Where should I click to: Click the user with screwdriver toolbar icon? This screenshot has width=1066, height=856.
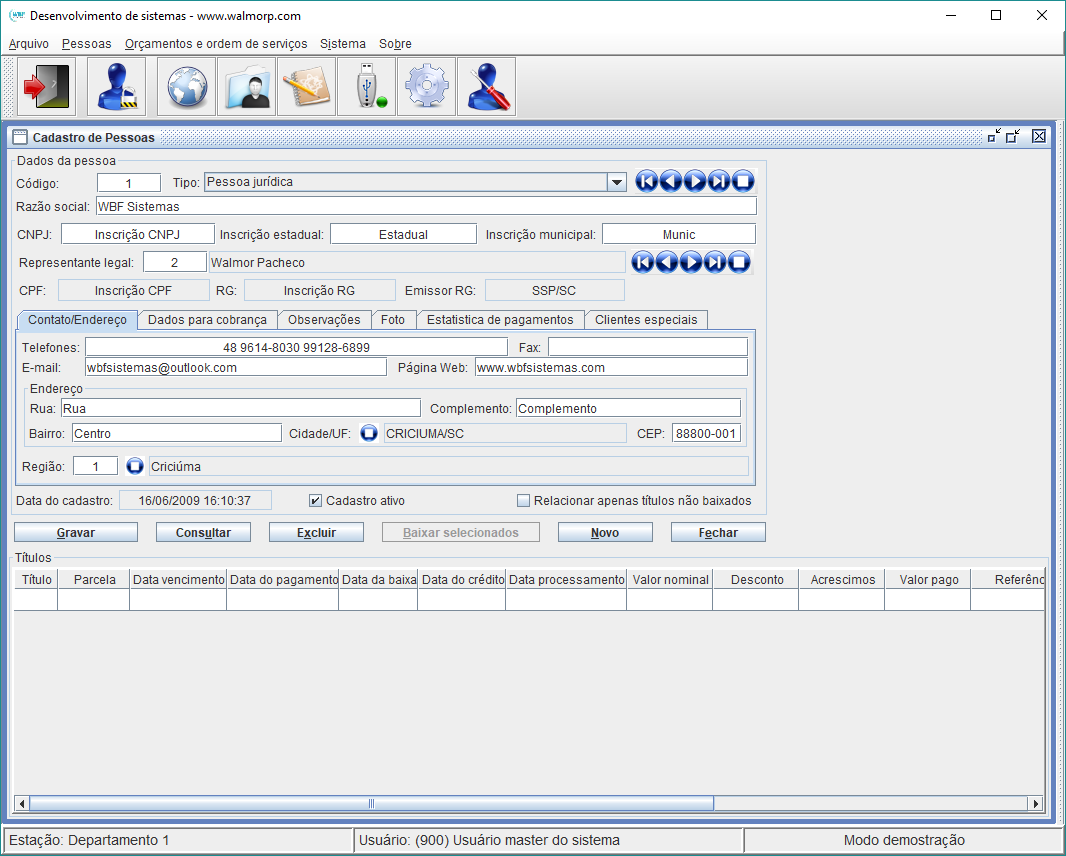pyautogui.click(x=486, y=87)
